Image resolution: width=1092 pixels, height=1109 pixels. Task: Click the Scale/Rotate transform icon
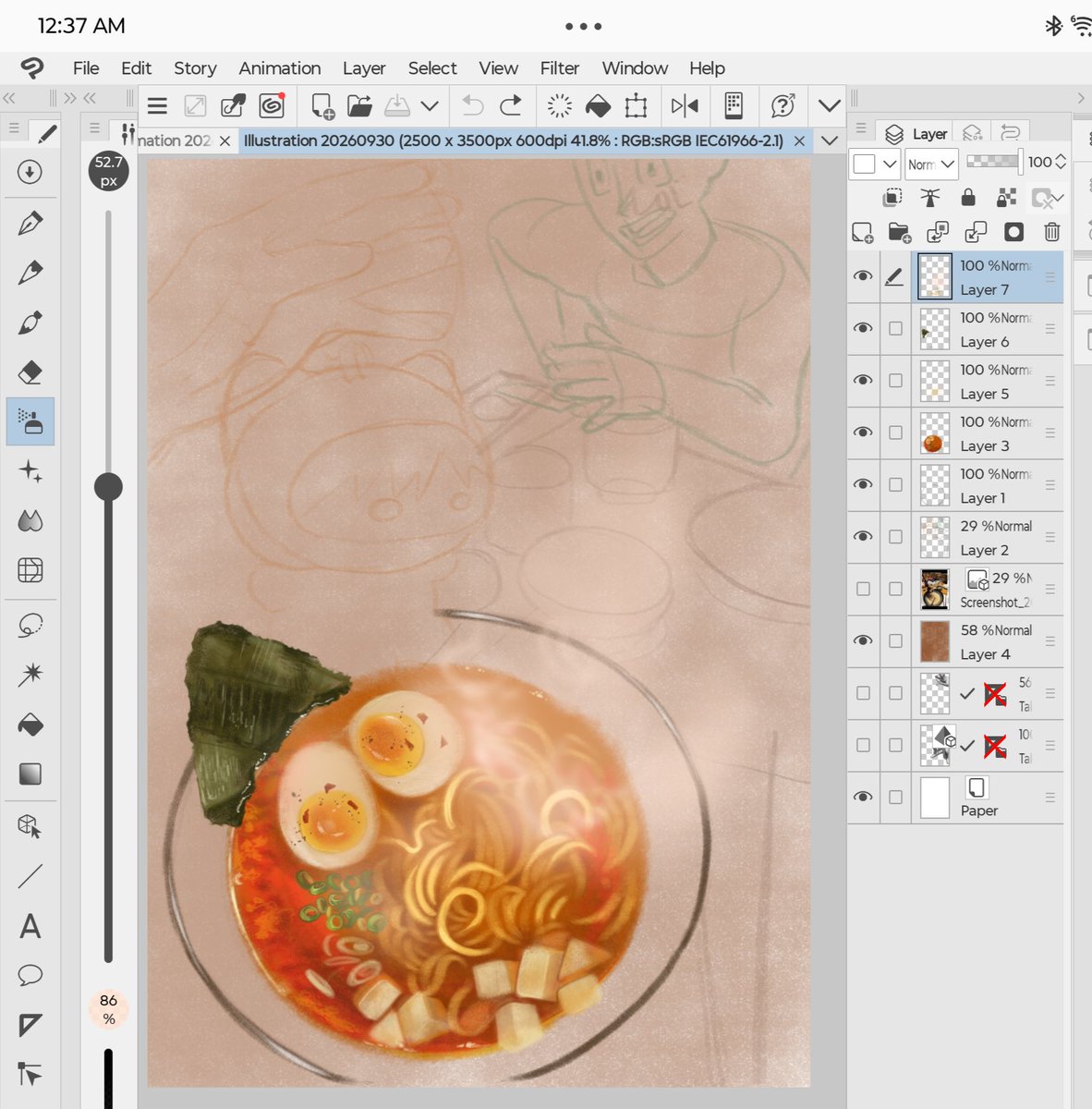tap(636, 106)
